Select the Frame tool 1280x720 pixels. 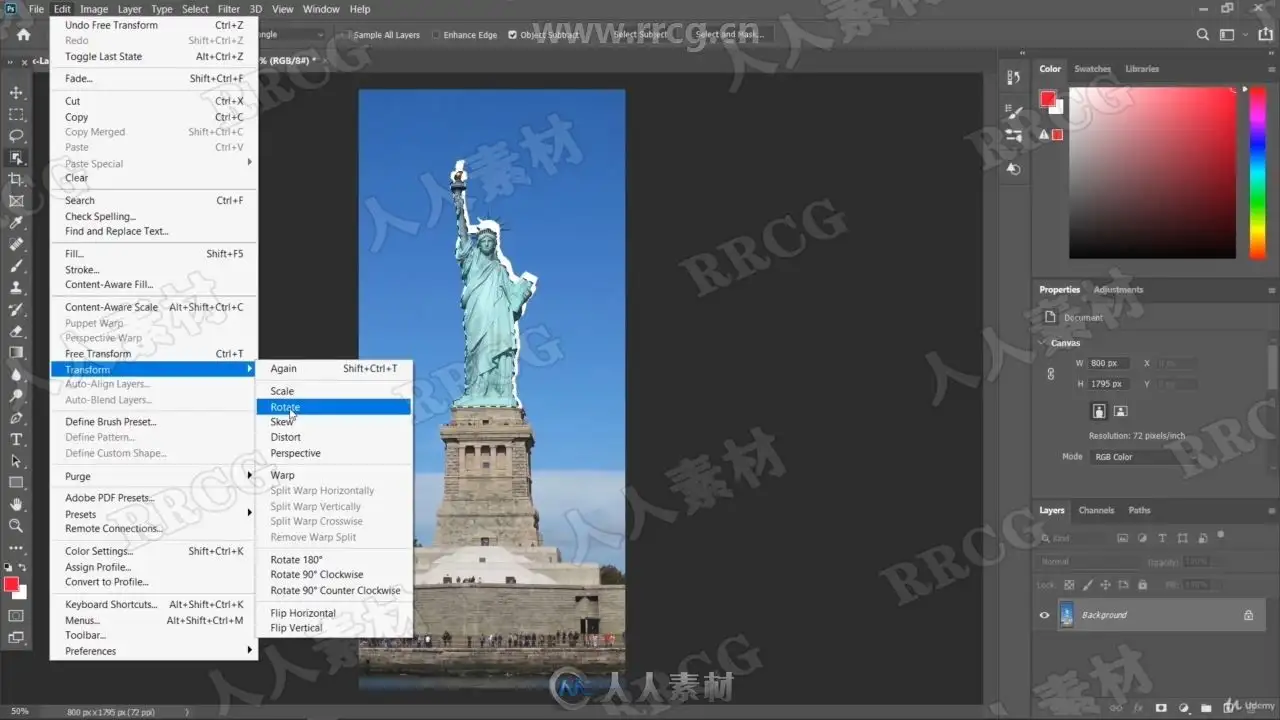point(16,201)
